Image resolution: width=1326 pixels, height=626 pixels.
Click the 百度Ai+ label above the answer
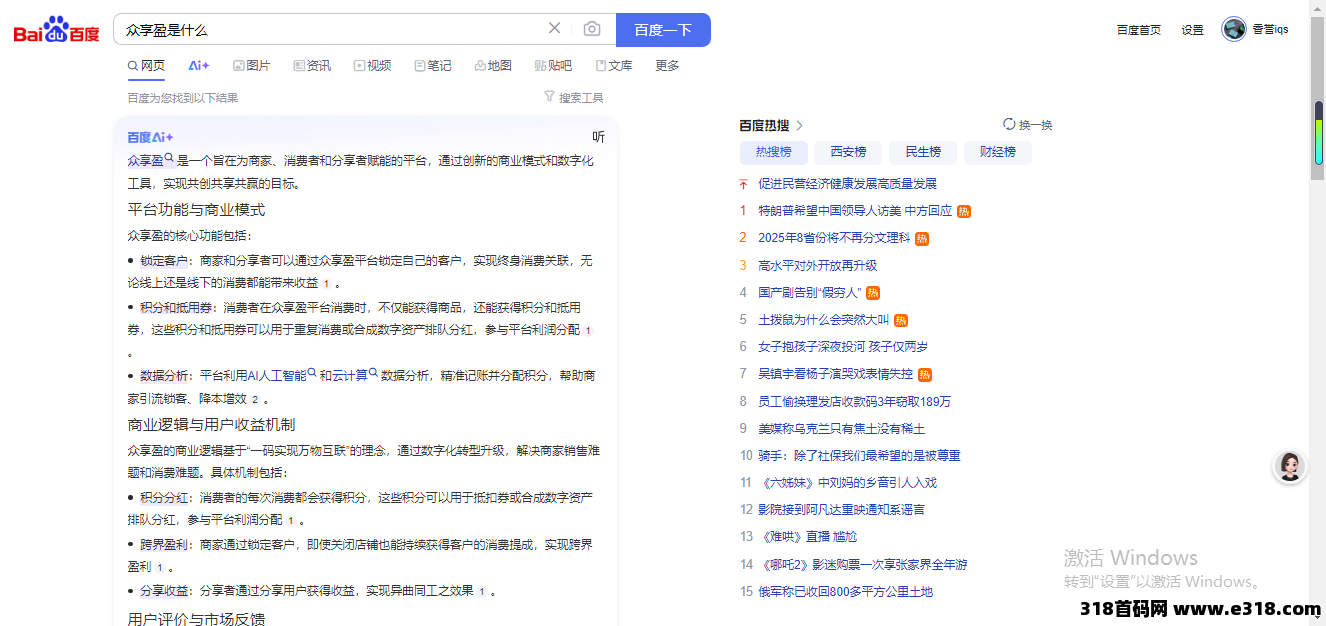point(150,137)
